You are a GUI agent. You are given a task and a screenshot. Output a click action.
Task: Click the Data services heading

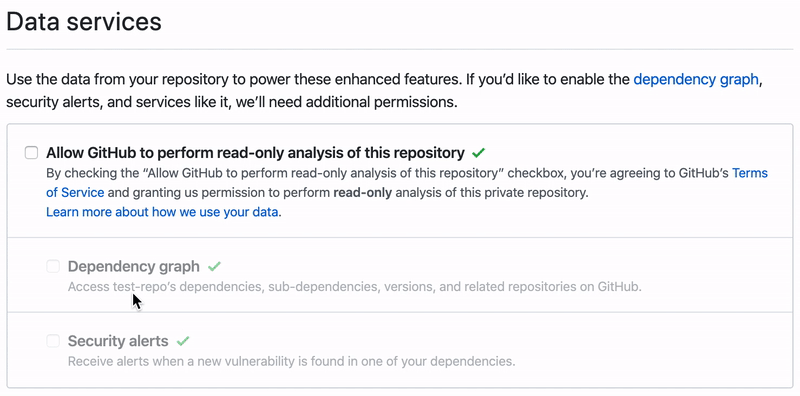(x=84, y=22)
